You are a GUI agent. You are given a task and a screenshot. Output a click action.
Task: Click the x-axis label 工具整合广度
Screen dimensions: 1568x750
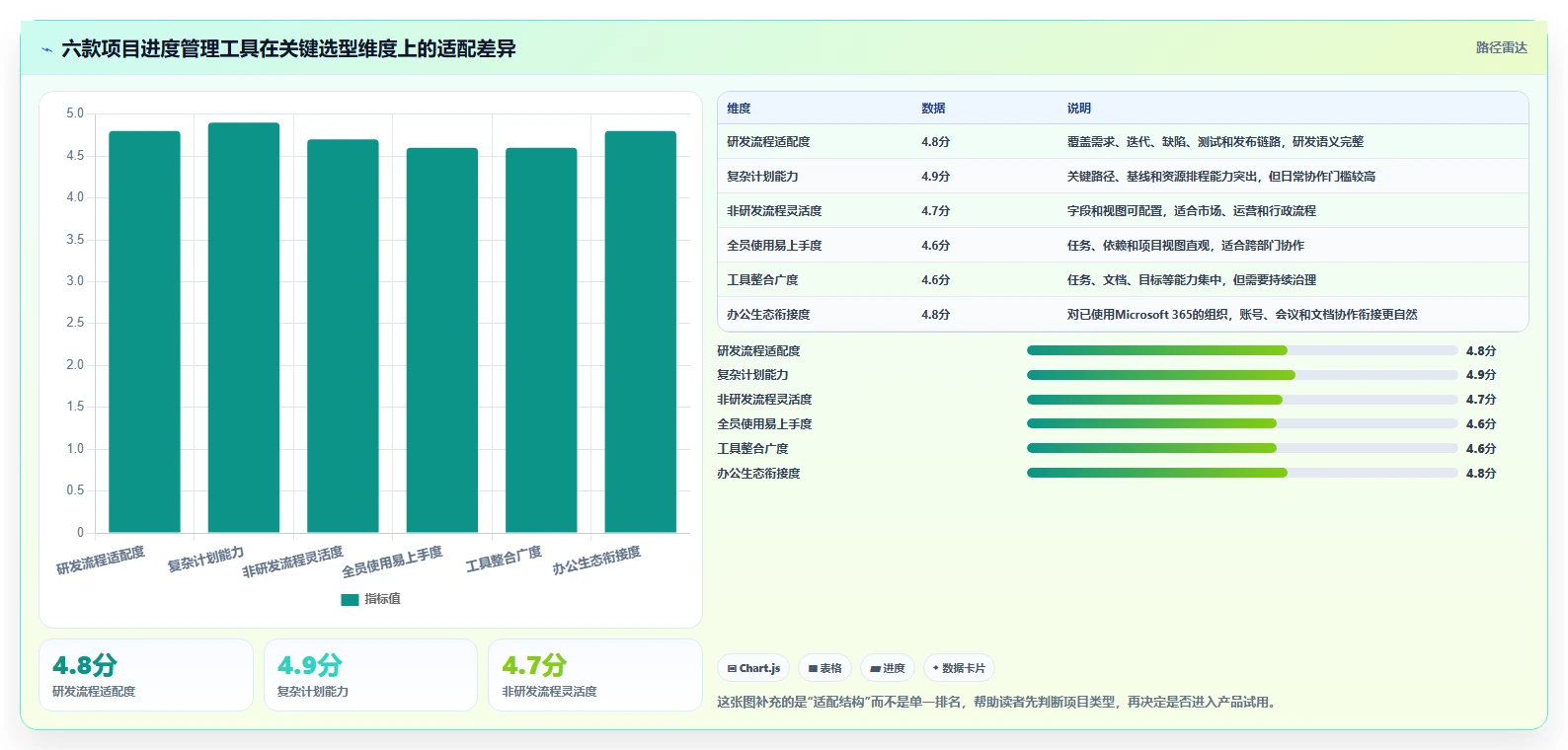tap(504, 559)
